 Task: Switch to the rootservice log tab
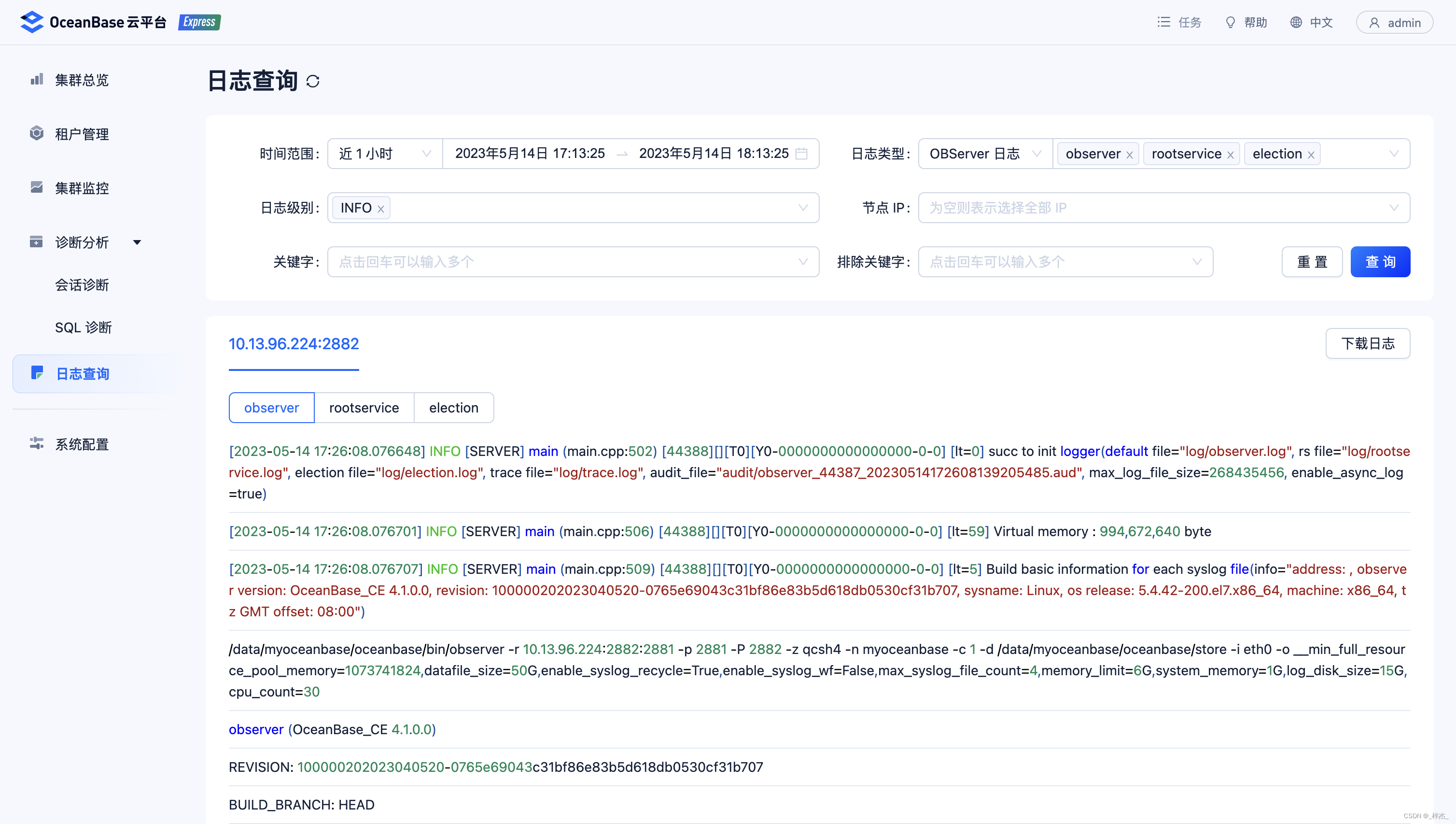[364, 408]
